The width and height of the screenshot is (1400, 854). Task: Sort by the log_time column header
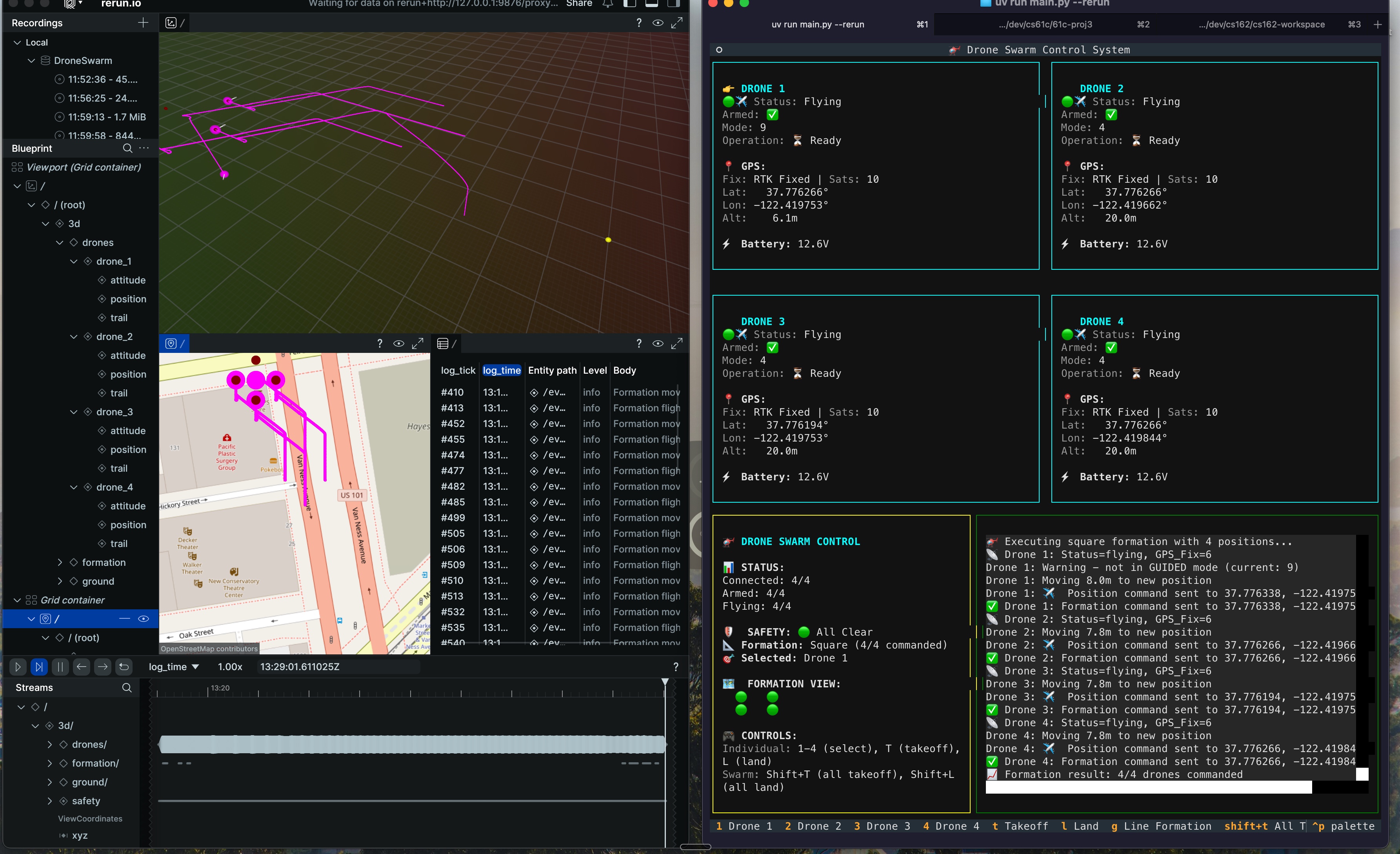tap(501, 371)
